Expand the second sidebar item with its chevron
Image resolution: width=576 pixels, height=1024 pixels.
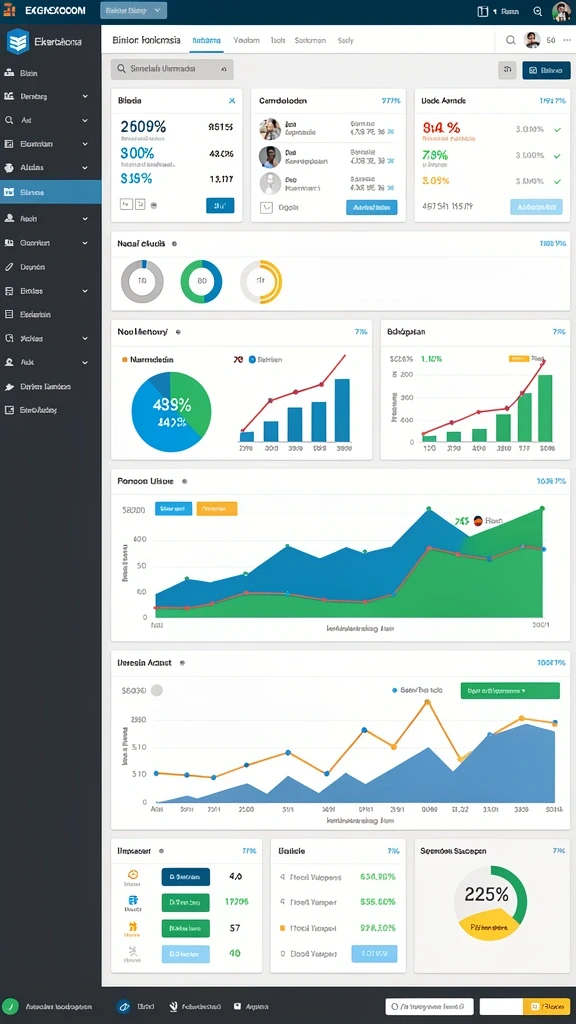click(85, 96)
